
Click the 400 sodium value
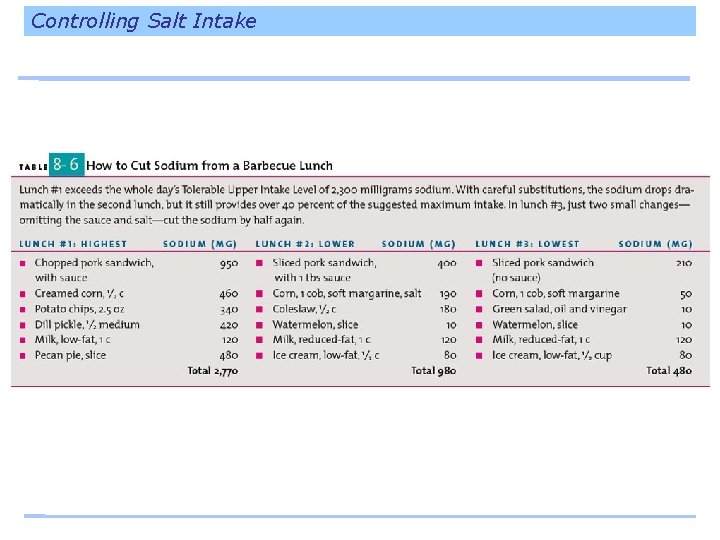[x=447, y=264]
